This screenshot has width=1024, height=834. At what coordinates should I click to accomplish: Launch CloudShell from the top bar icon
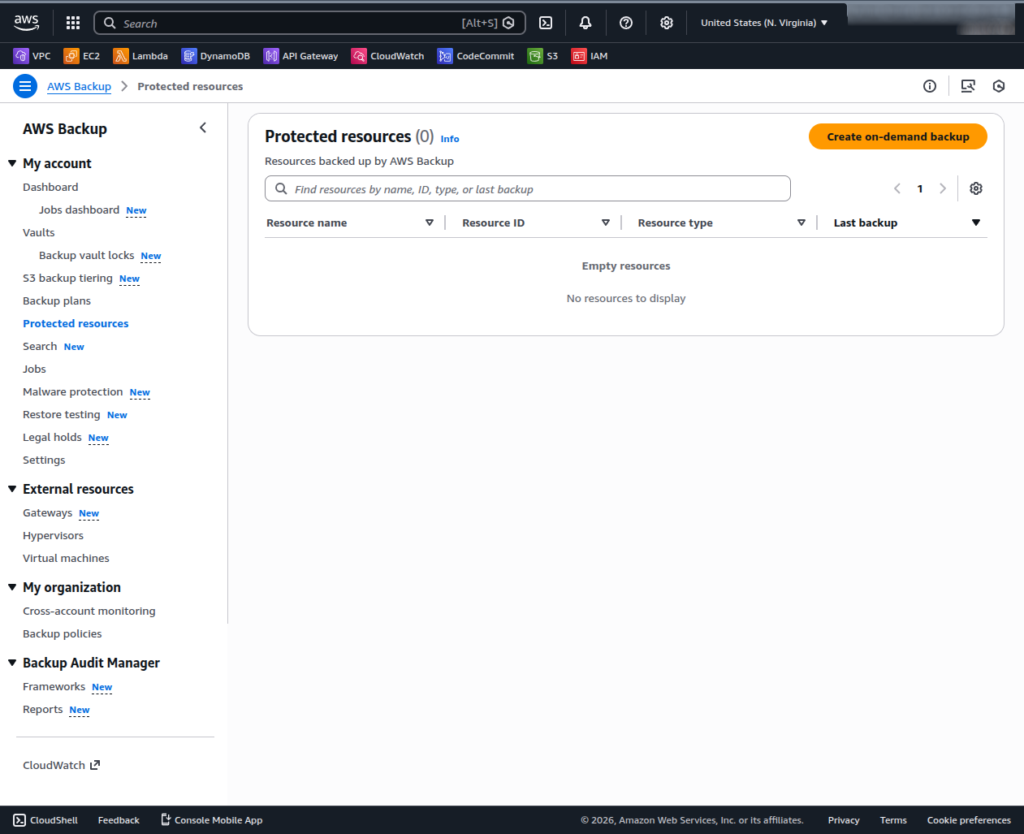click(545, 23)
